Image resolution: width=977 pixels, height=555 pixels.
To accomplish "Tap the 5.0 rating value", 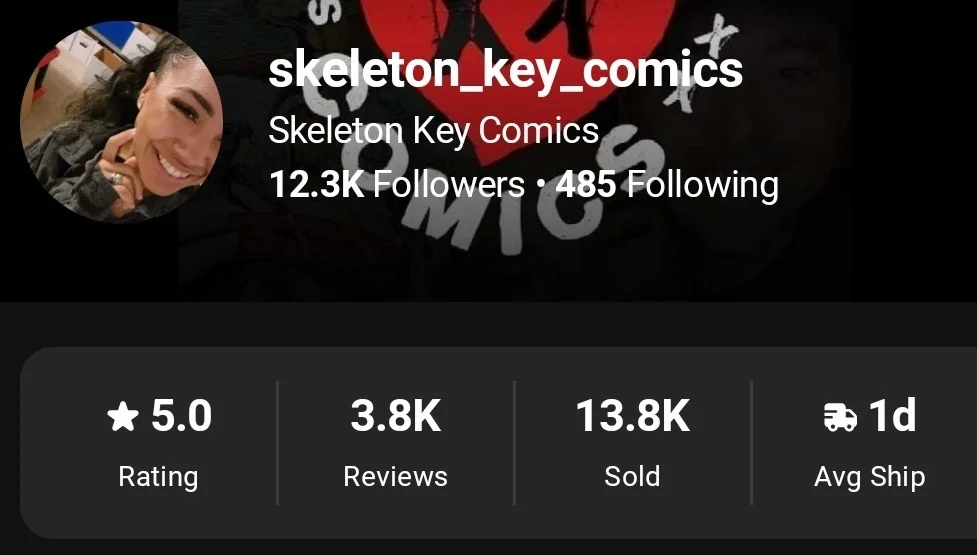I will pos(181,416).
